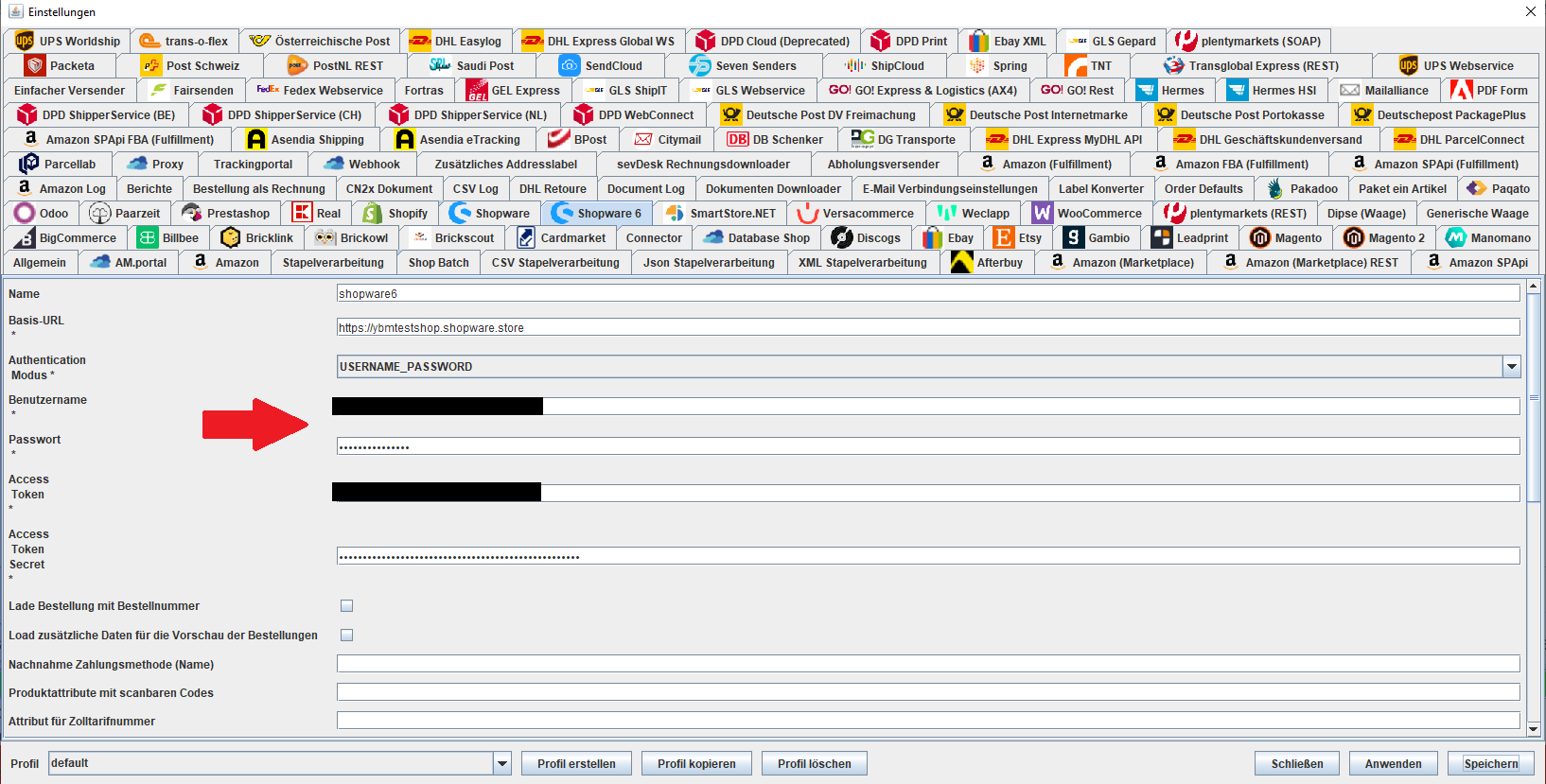Click the DPD Print cube icon
The width and height of the screenshot is (1546, 784).
pos(881,41)
